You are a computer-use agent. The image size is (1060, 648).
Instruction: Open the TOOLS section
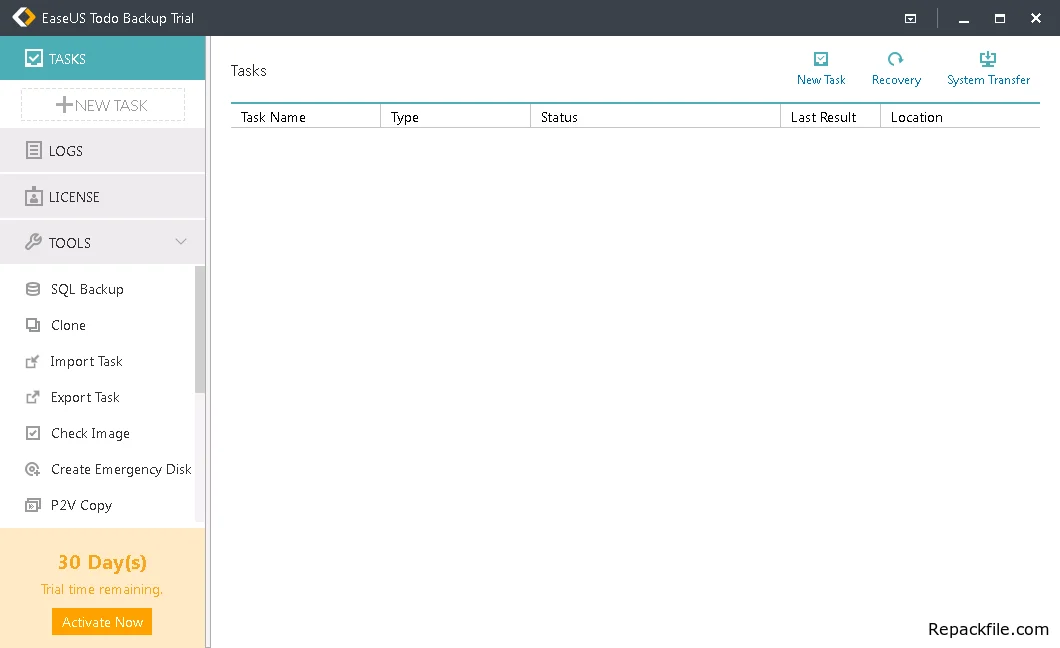click(x=102, y=243)
